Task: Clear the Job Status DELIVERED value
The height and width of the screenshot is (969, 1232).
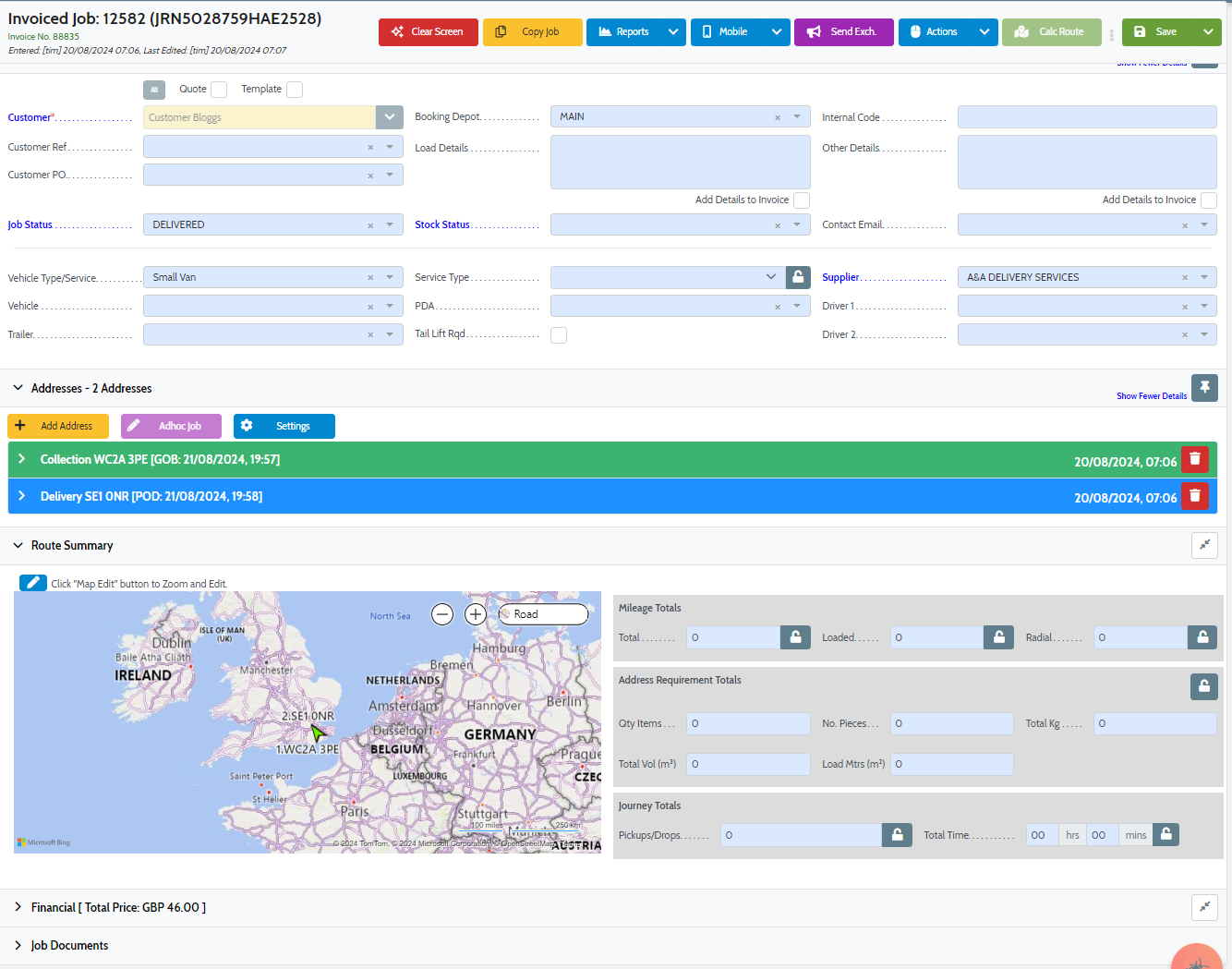Action: pos(370,225)
